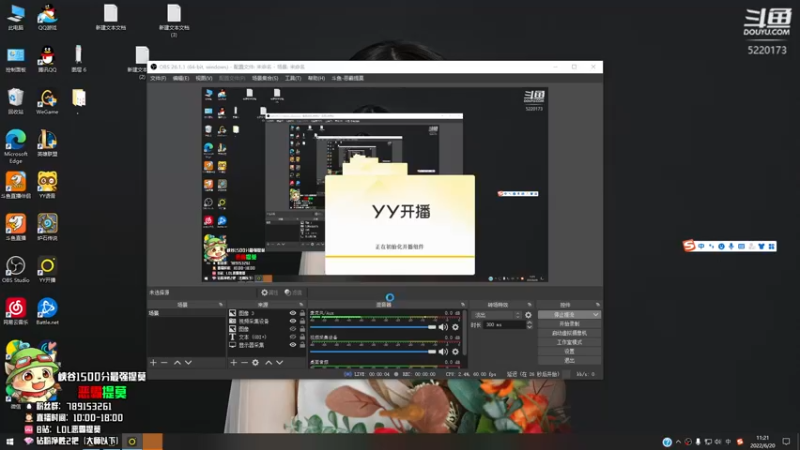The width and height of the screenshot is (800, 450).
Task: Select the 网易云音乐 desktop icon
Action: [15, 312]
